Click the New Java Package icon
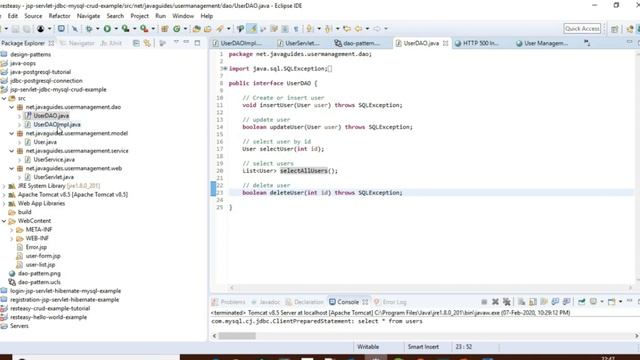 coord(164,29)
